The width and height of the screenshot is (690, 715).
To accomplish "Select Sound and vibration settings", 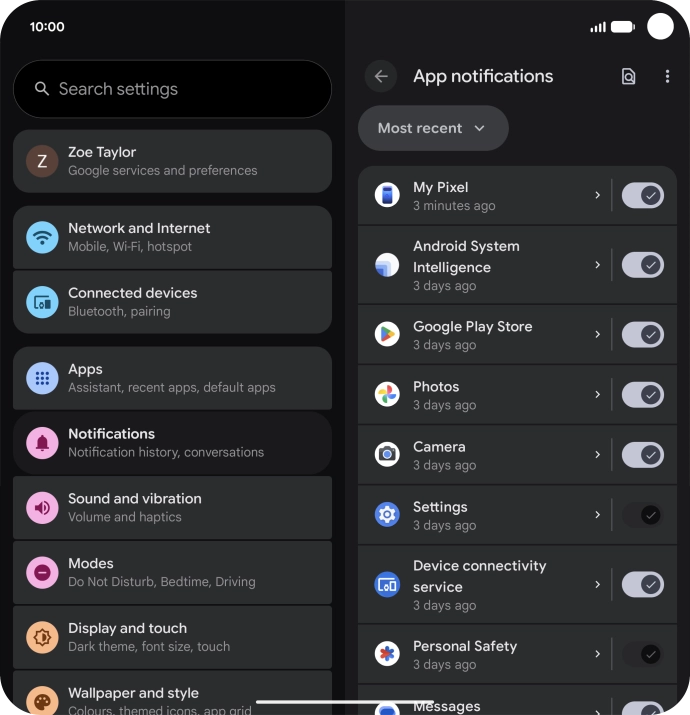I will point(172,508).
